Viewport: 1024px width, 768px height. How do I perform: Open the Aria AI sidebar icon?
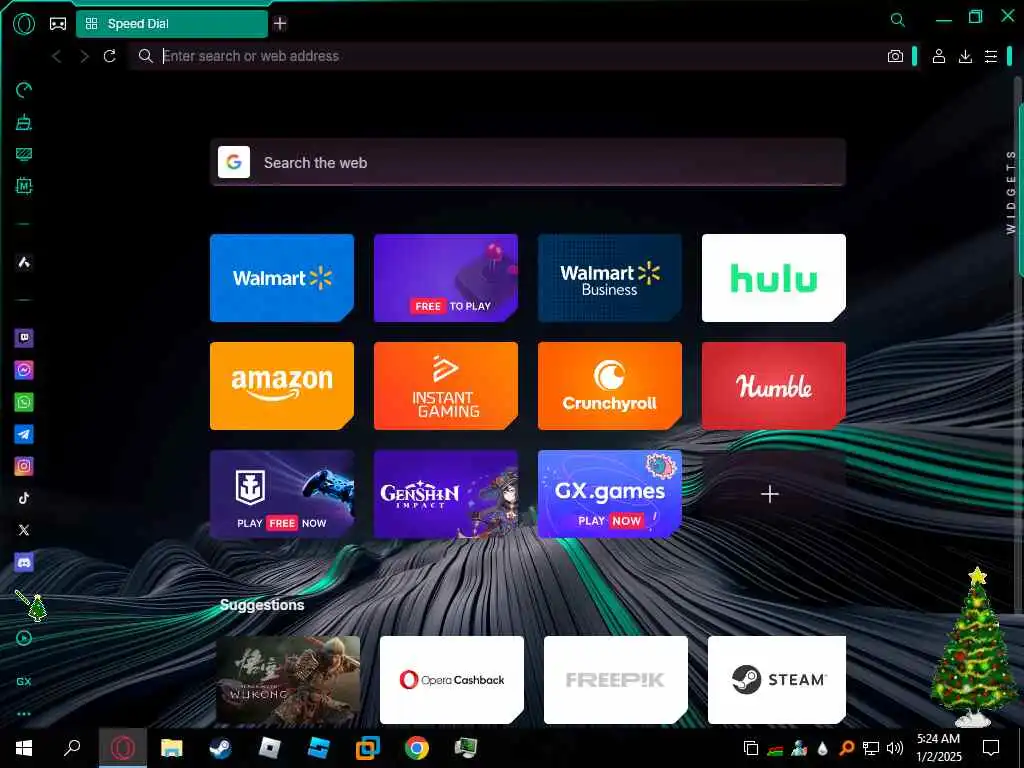[x=24, y=262]
